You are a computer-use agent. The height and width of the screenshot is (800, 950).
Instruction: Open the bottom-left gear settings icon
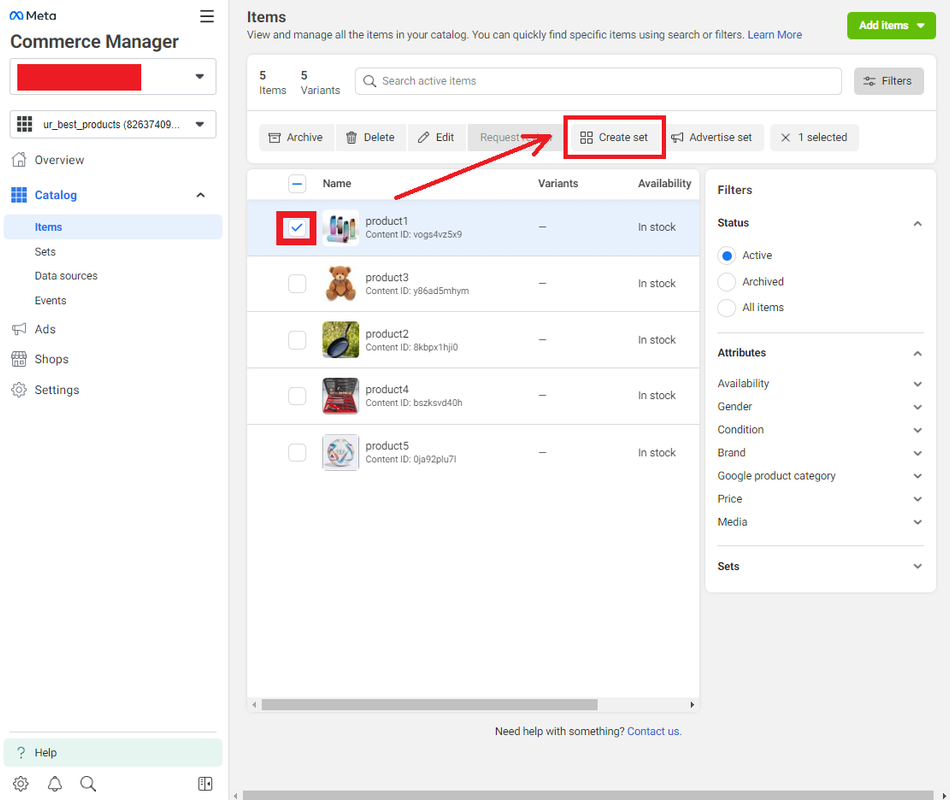(x=21, y=784)
